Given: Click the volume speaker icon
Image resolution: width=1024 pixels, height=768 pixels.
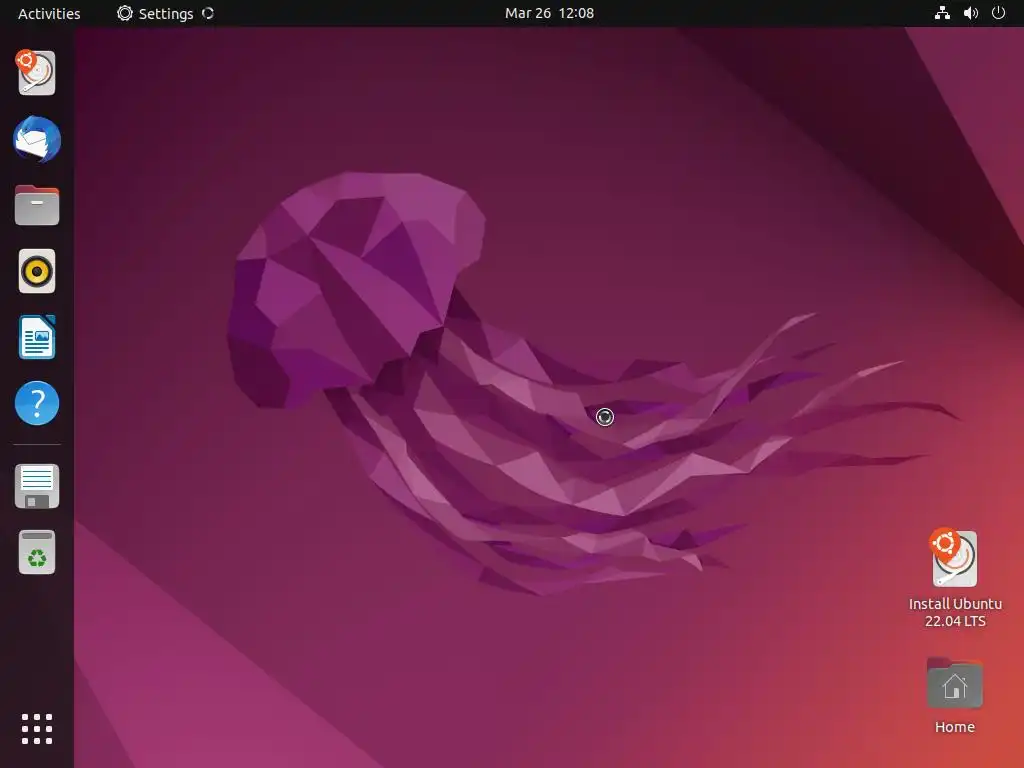Looking at the screenshot, I should 971,13.
